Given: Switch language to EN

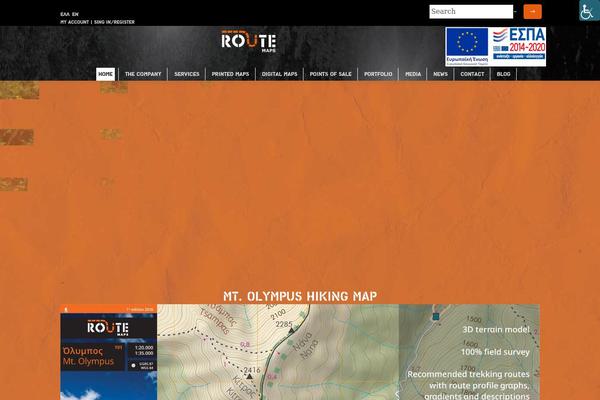Looking at the screenshot, I should 75,14.
